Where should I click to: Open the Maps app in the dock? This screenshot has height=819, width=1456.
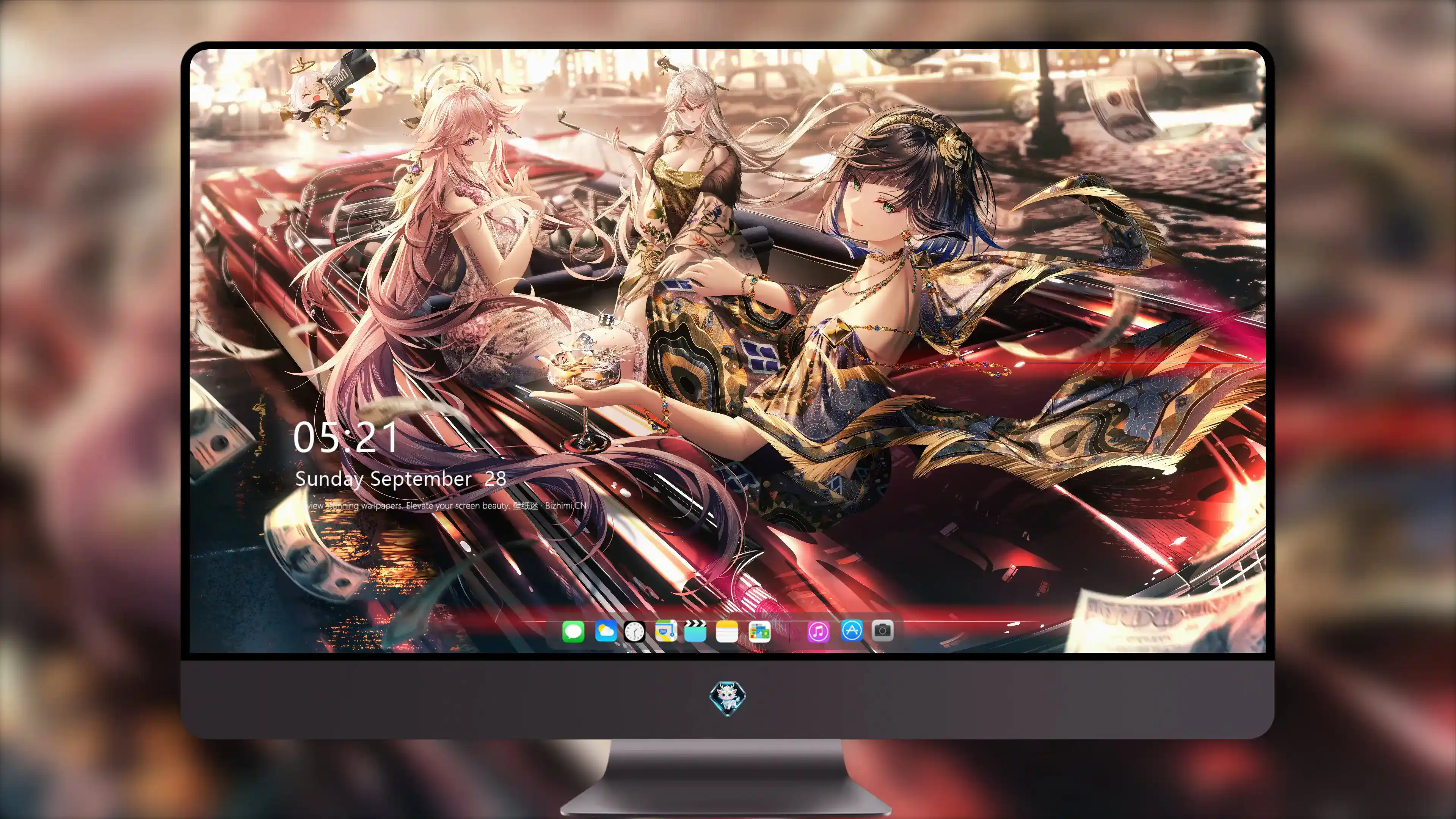pyautogui.click(x=666, y=631)
